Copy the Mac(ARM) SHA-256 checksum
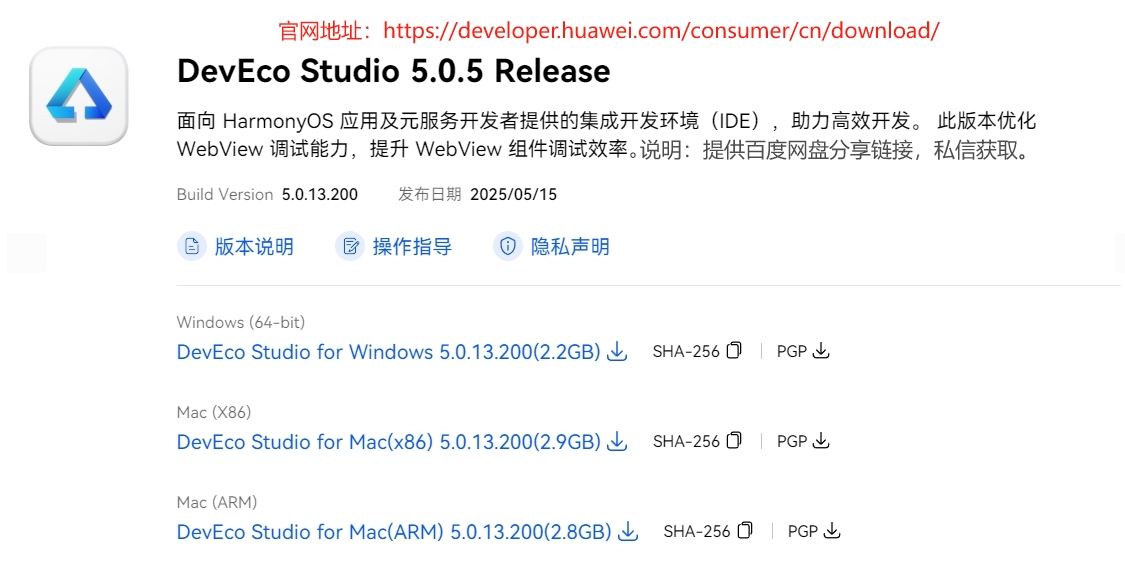 tap(745, 530)
